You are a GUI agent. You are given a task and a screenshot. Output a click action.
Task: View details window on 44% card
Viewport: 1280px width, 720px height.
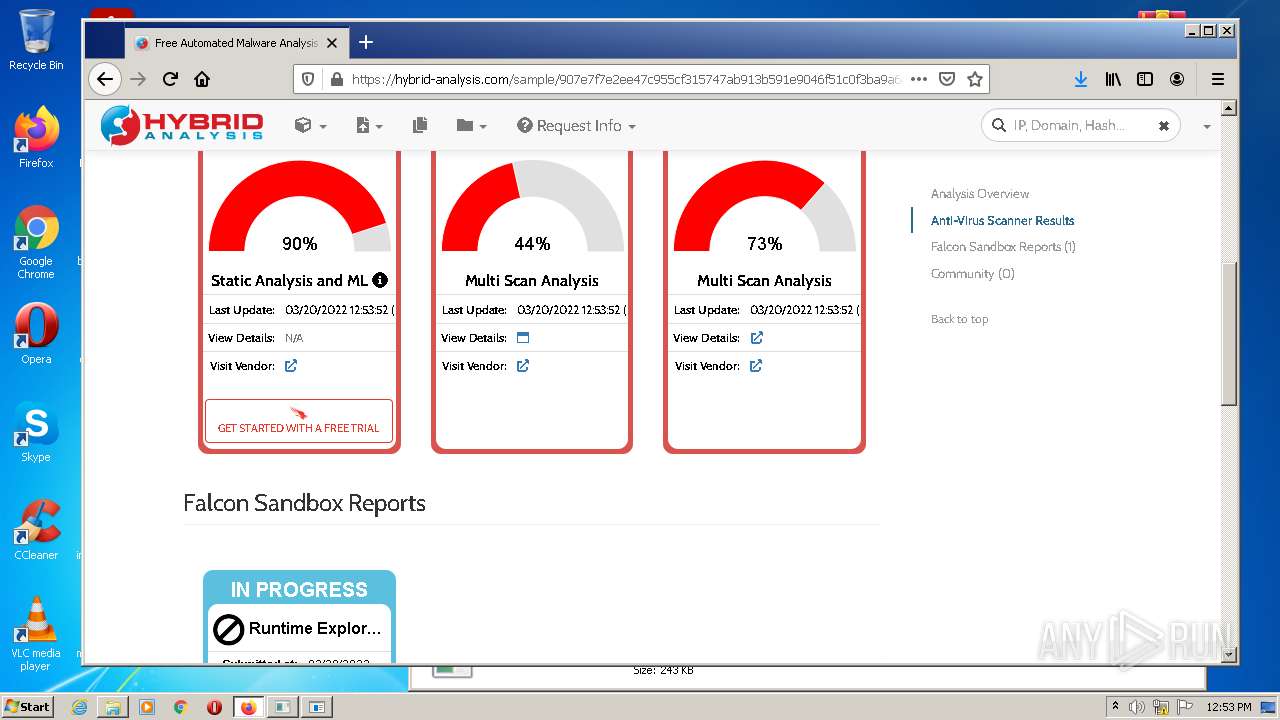point(523,338)
